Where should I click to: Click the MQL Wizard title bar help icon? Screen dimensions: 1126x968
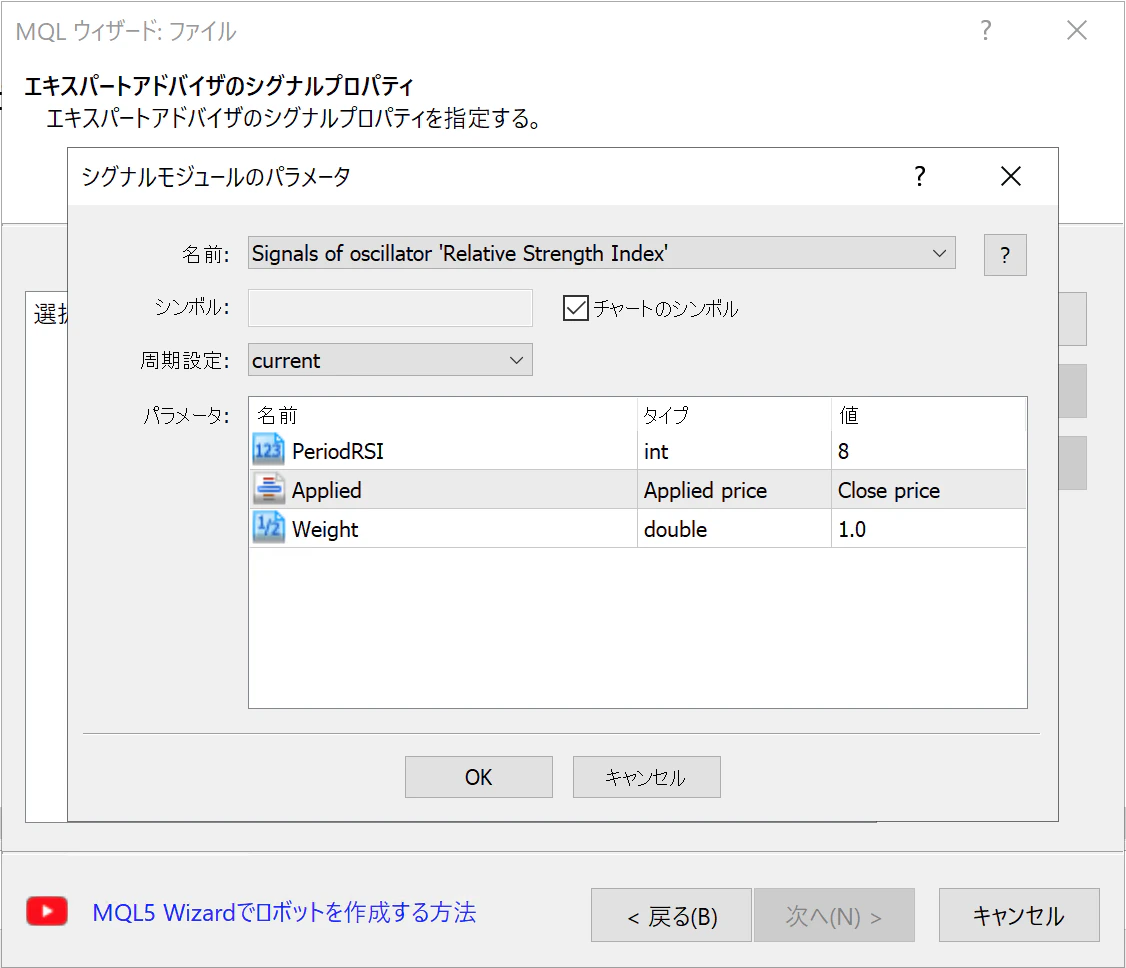click(x=986, y=30)
